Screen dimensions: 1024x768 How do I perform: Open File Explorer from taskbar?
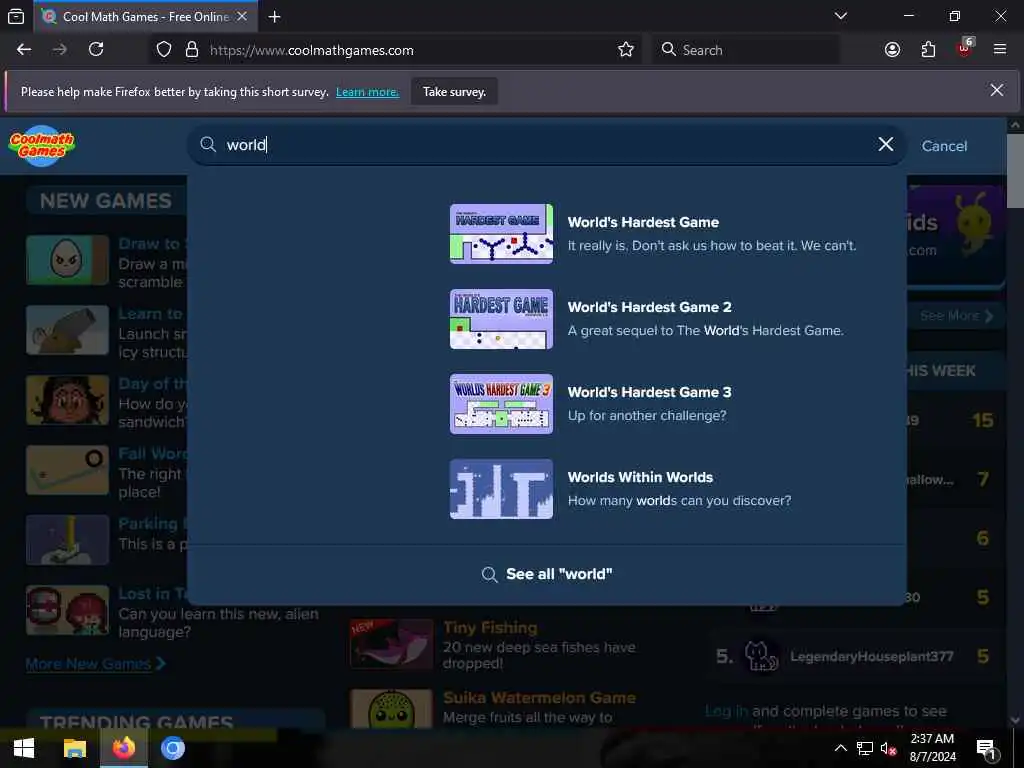pos(74,748)
